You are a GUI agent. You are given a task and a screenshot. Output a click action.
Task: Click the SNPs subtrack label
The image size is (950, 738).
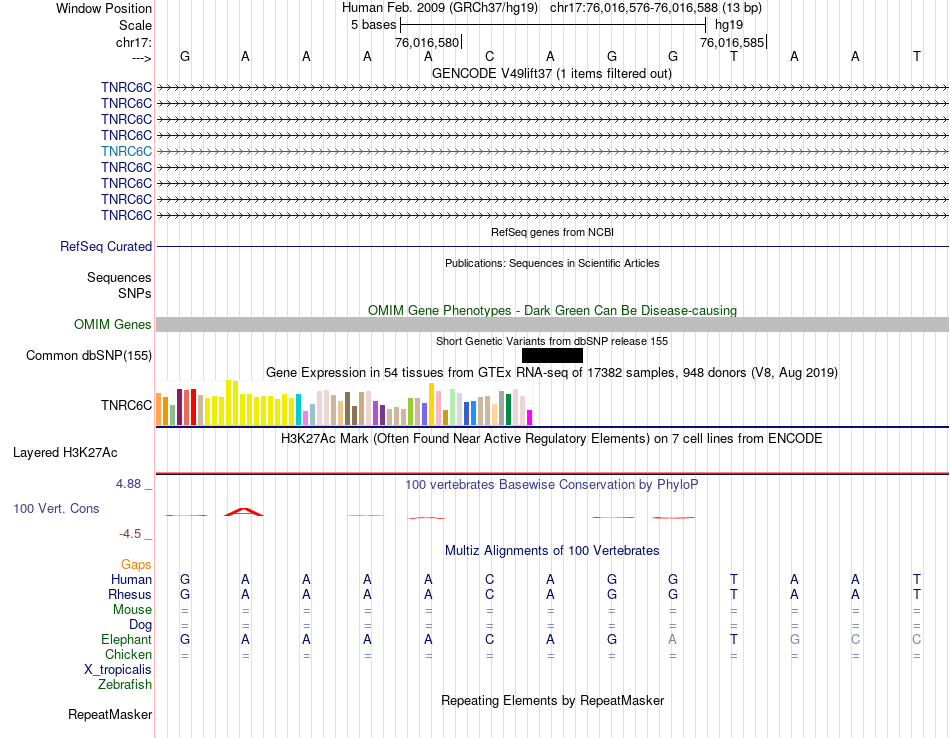pyautogui.click(x=135, y=293)
